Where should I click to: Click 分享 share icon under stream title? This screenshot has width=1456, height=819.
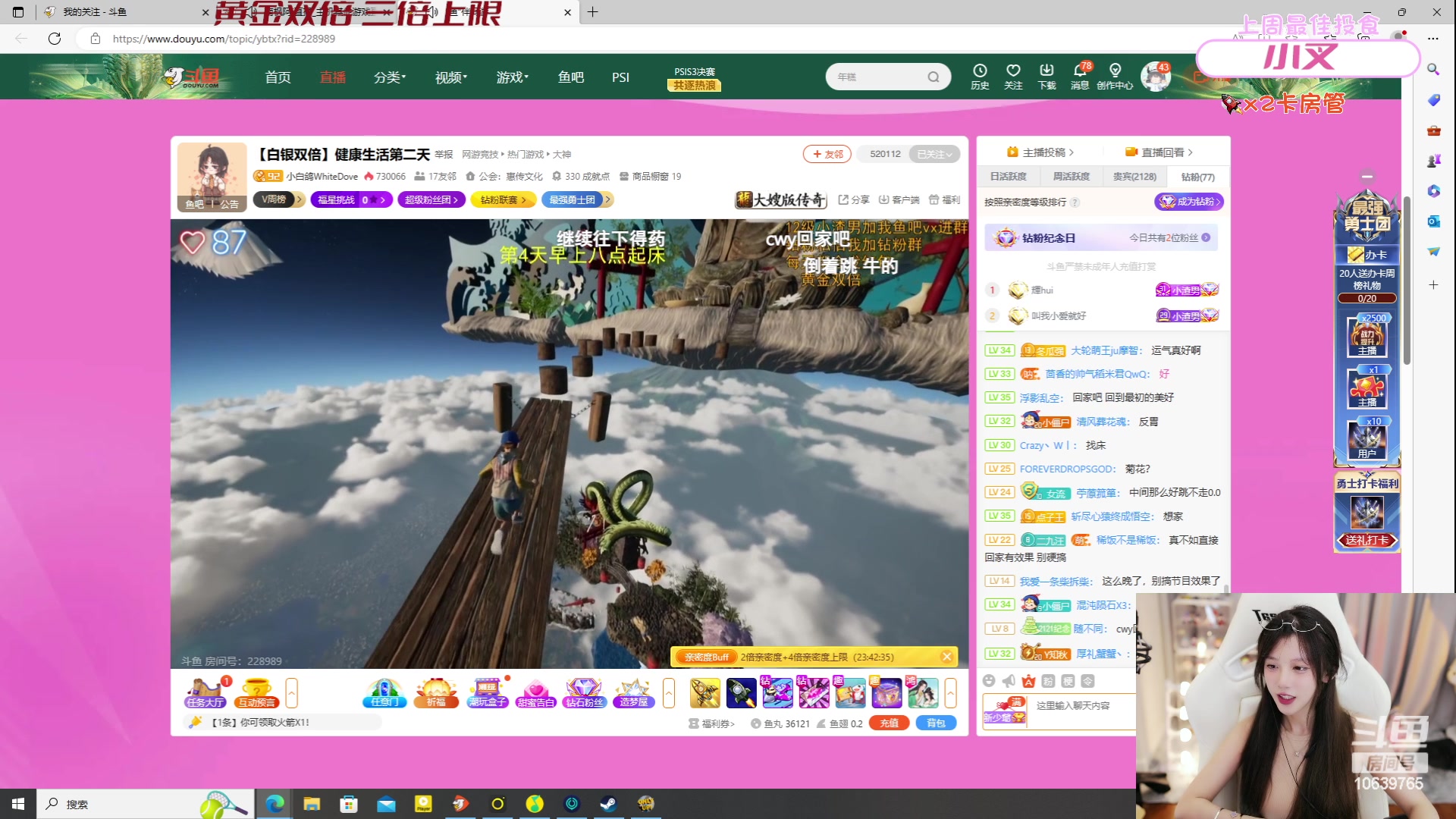[x=854, y=199]
